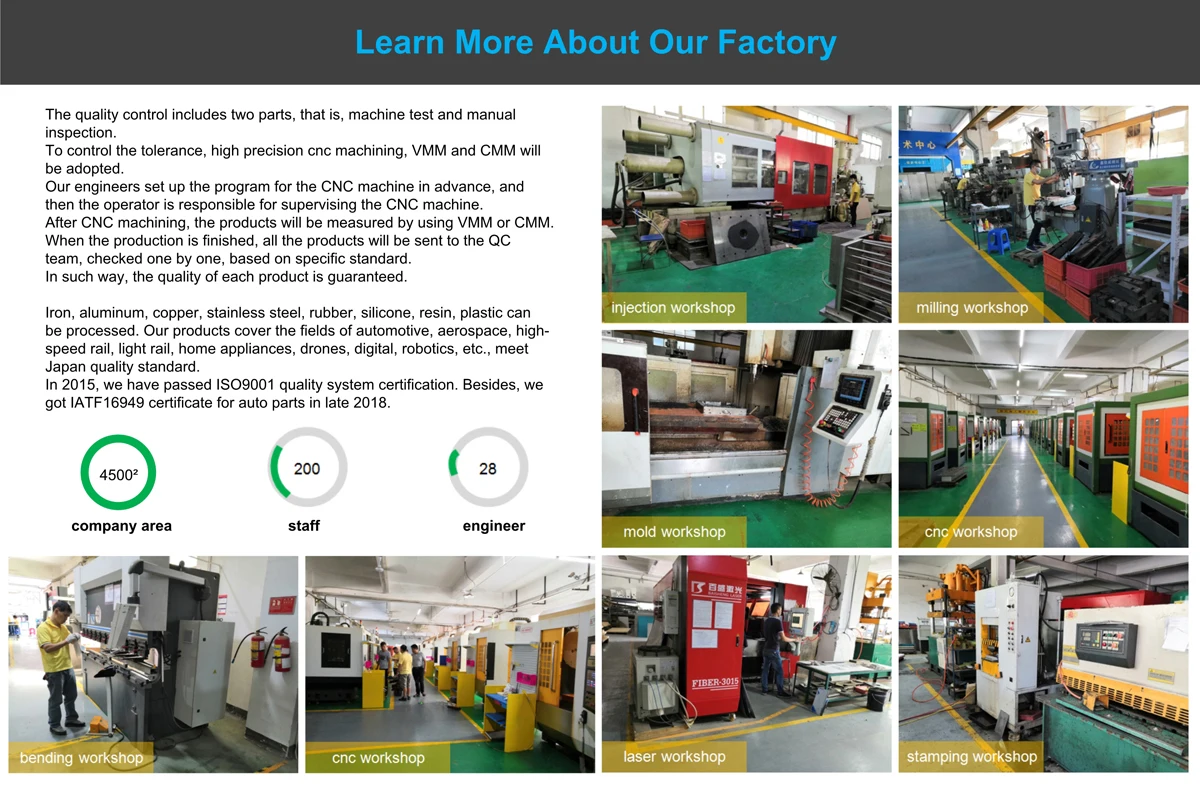Screen dimensions: 1200x790
Task: Click the staff count circle showing 200
Action: (x=307, y=468)
